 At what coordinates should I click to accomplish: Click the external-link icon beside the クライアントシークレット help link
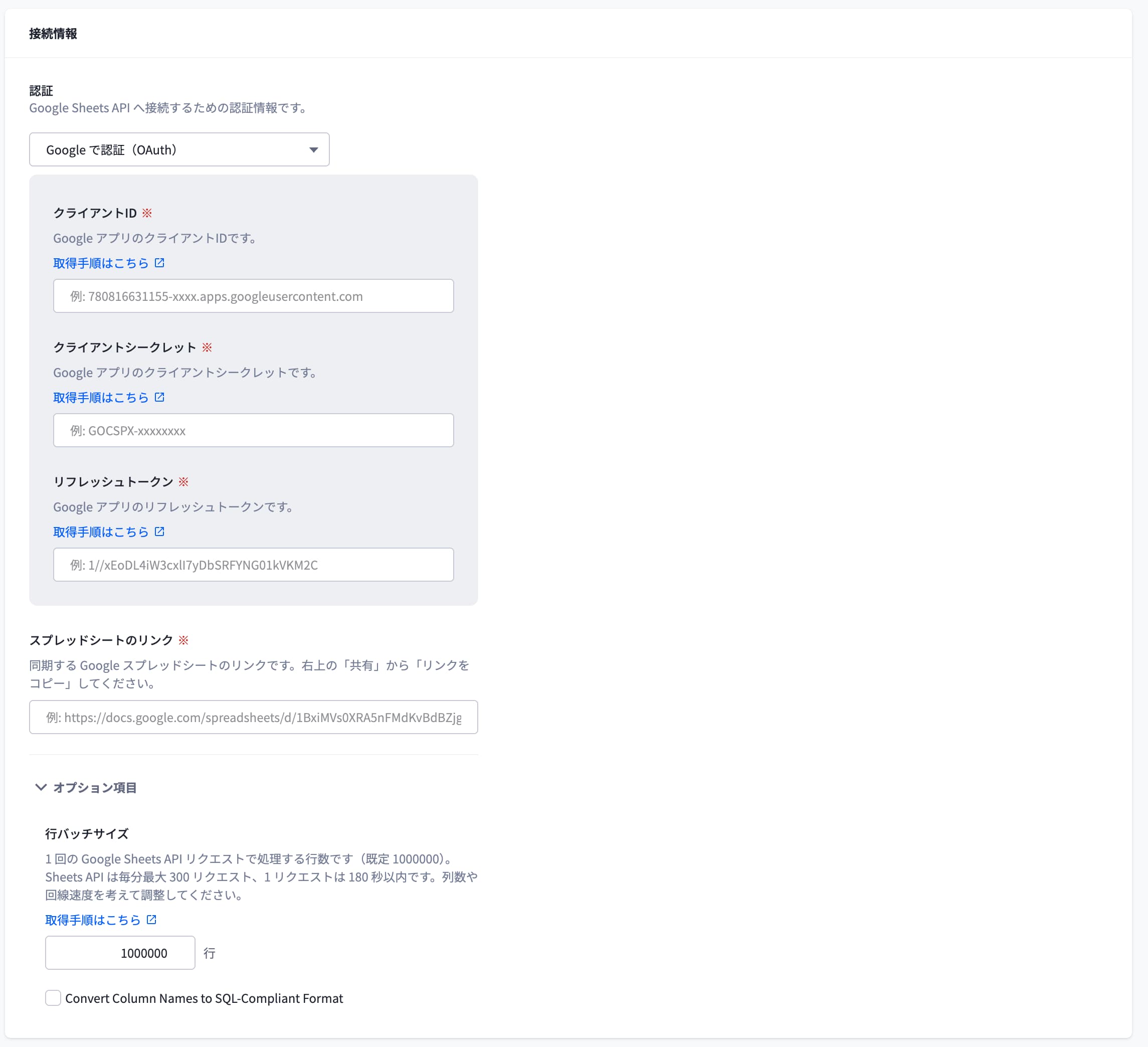click(x=159, y=397)
